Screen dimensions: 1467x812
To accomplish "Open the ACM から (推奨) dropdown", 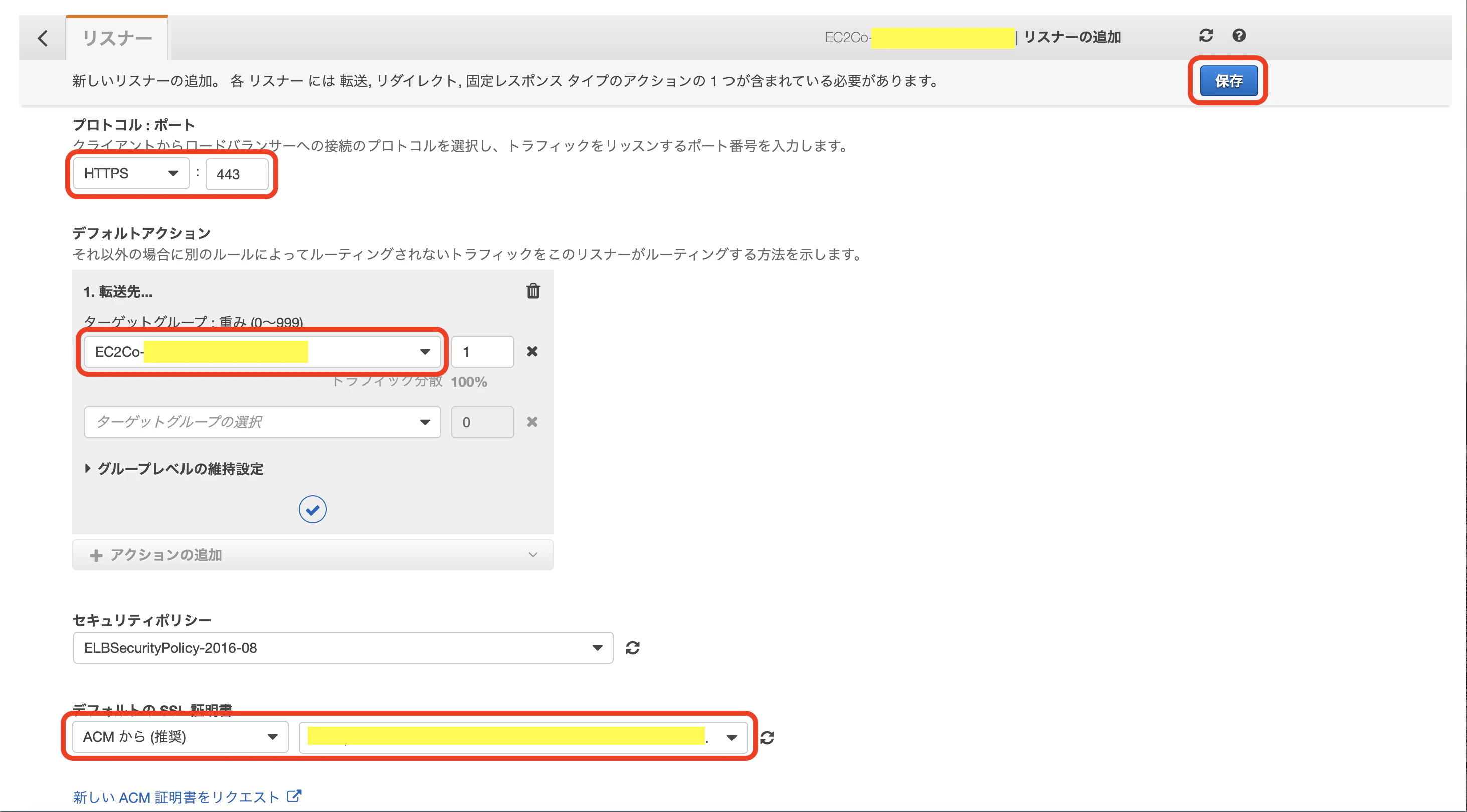I will coord(180,737).
